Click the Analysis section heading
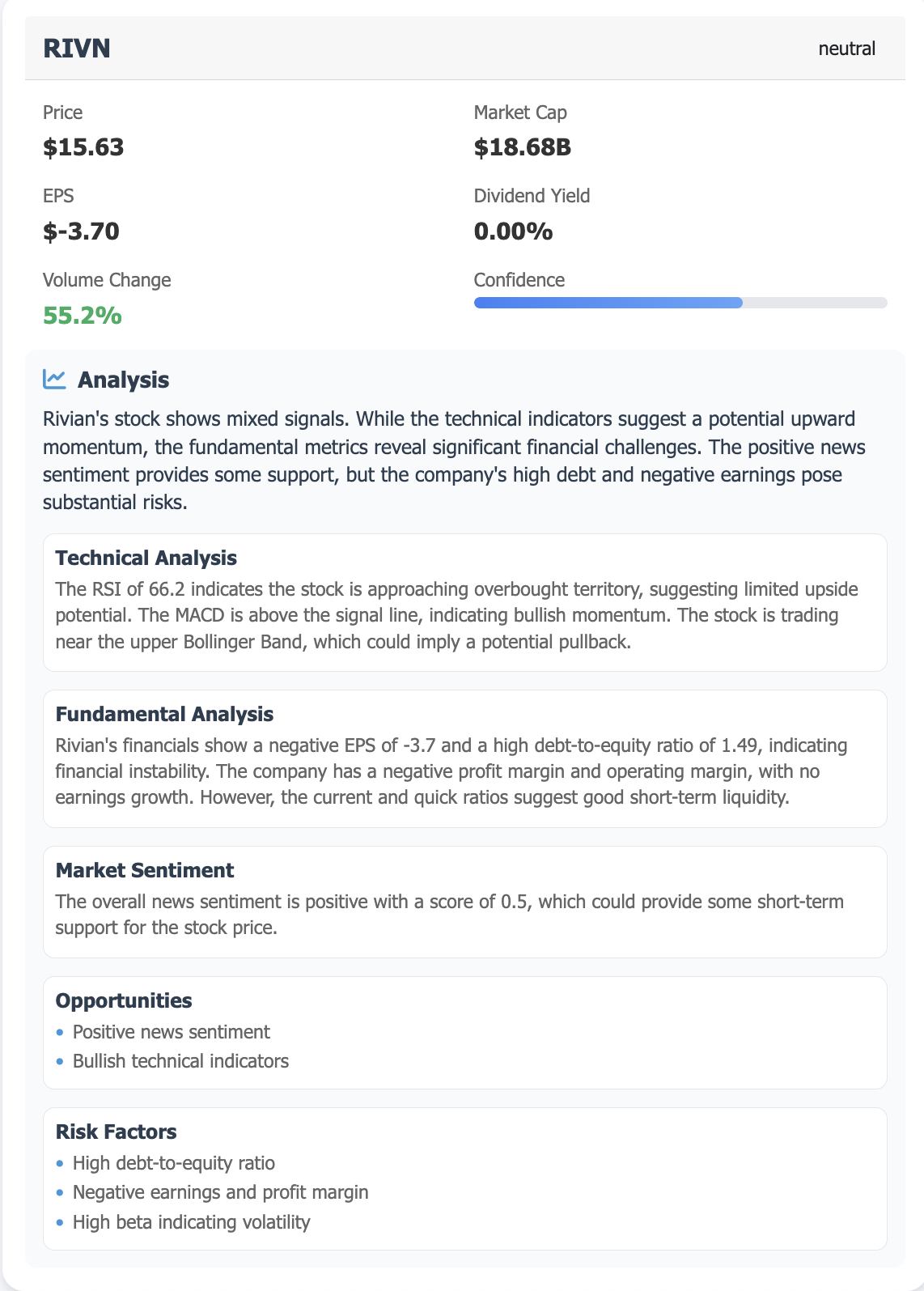924x1291 pixels. 123,380
